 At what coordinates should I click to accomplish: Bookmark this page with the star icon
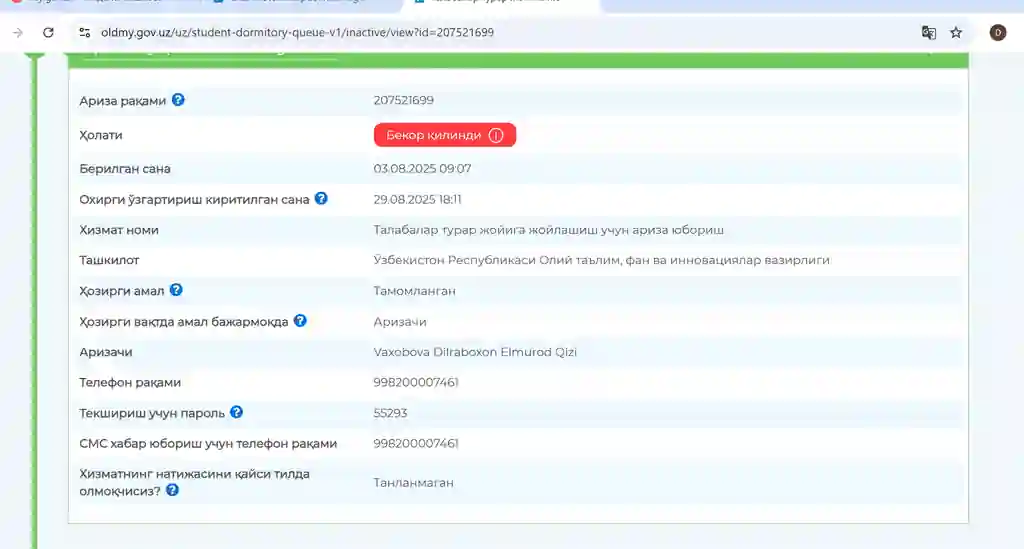coord(956,32)
